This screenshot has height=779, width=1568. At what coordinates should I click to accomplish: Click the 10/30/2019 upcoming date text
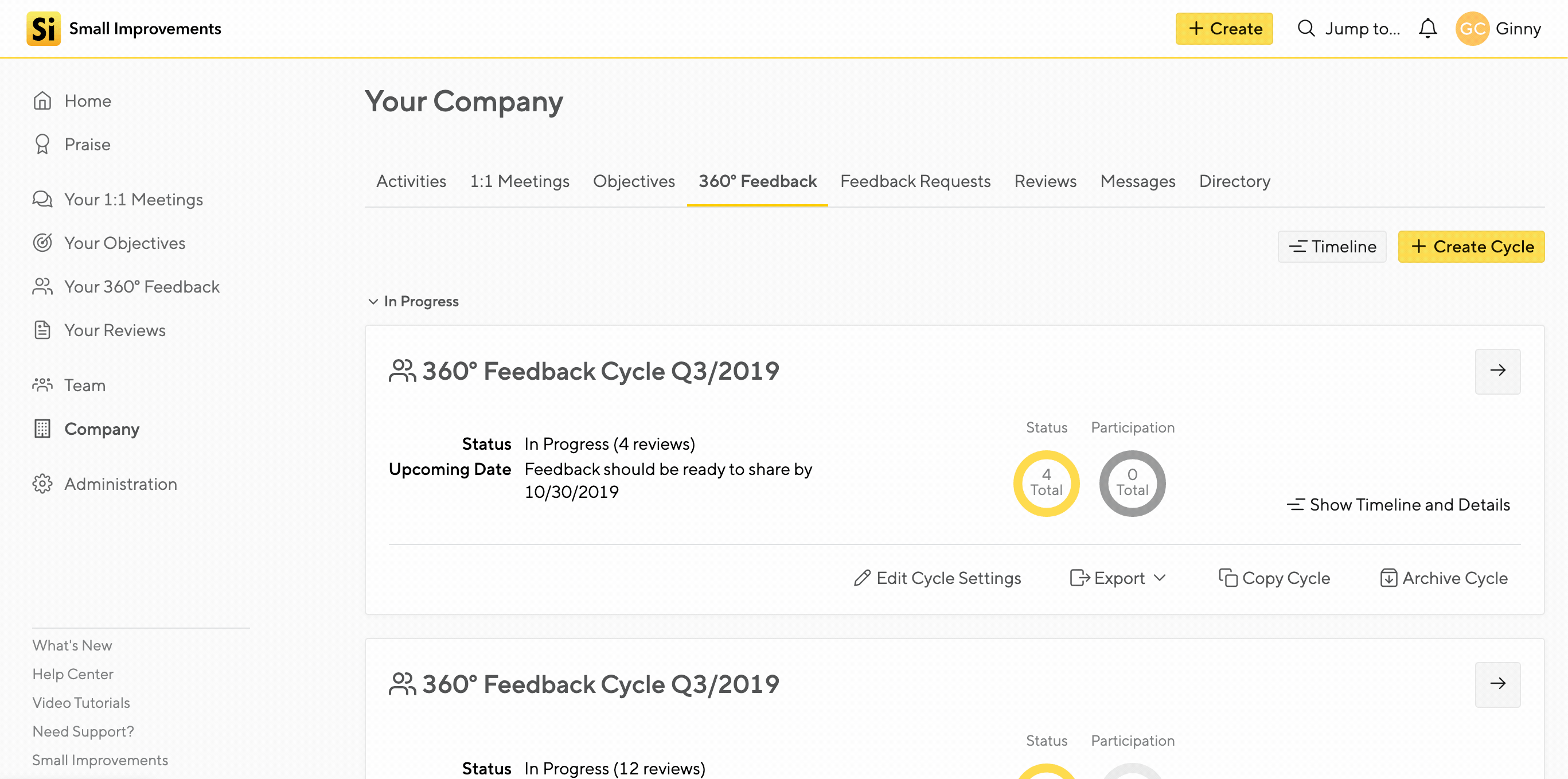coord(571,492)
